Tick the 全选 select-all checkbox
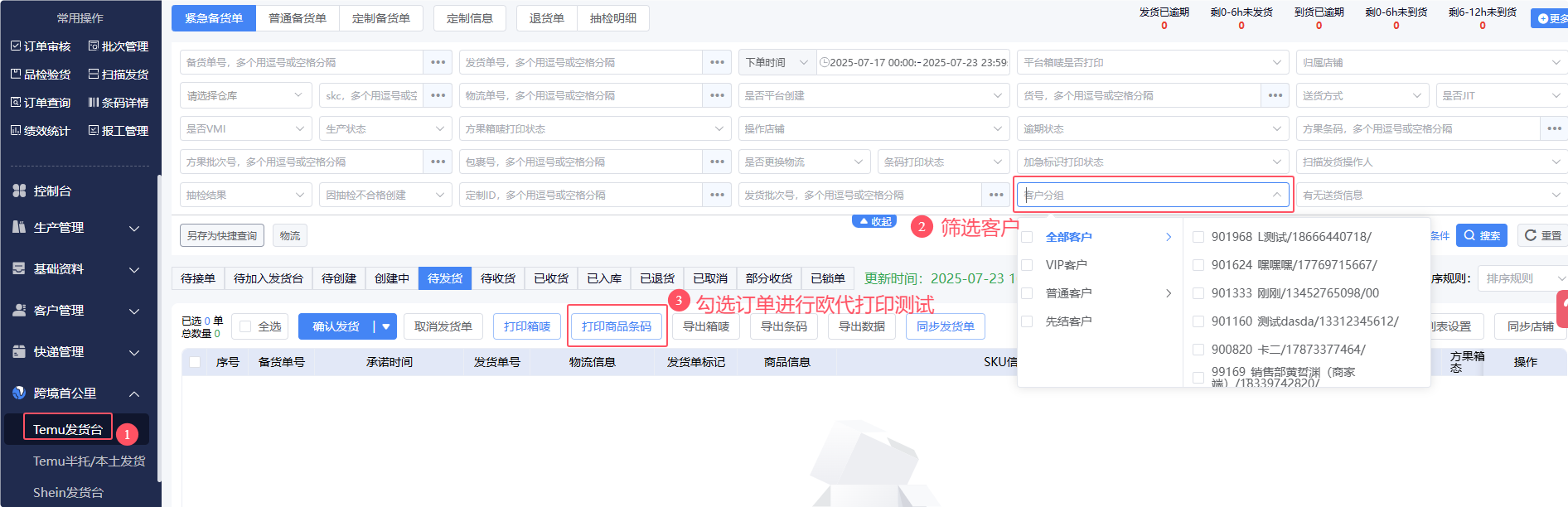The width and height of the screenshot is (1568, 507). (x=245, y=326)
